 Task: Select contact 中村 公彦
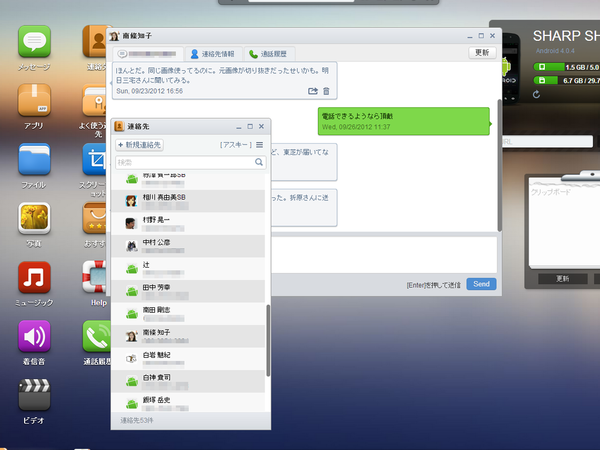(x=188, y=246)
